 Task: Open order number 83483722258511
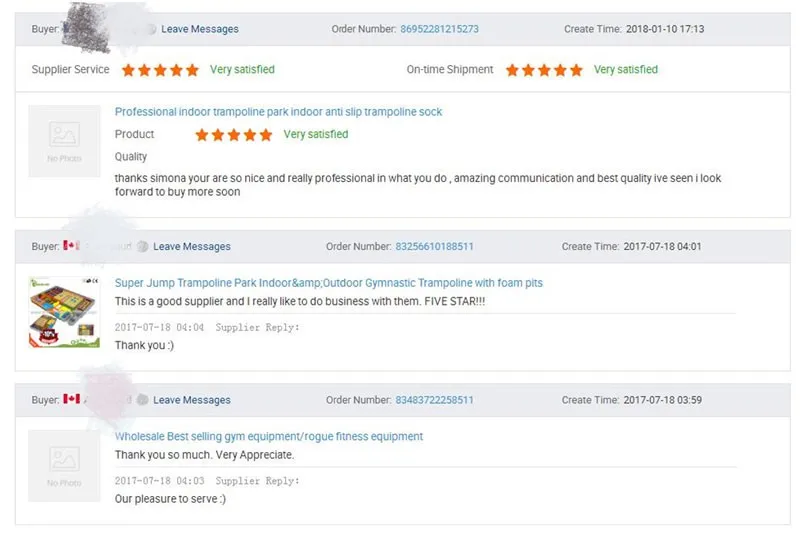[434, 400]
